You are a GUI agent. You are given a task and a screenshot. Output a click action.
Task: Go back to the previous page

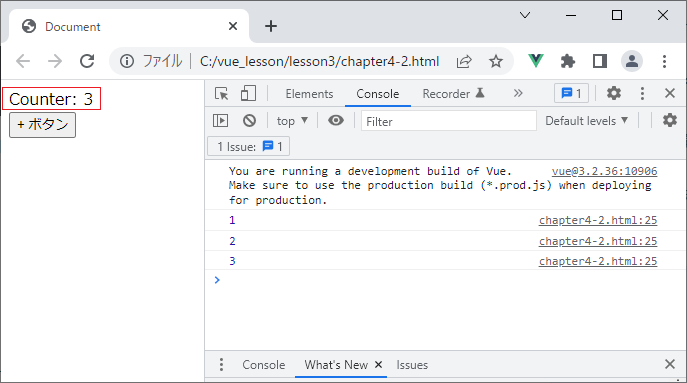tap(23, 61)
